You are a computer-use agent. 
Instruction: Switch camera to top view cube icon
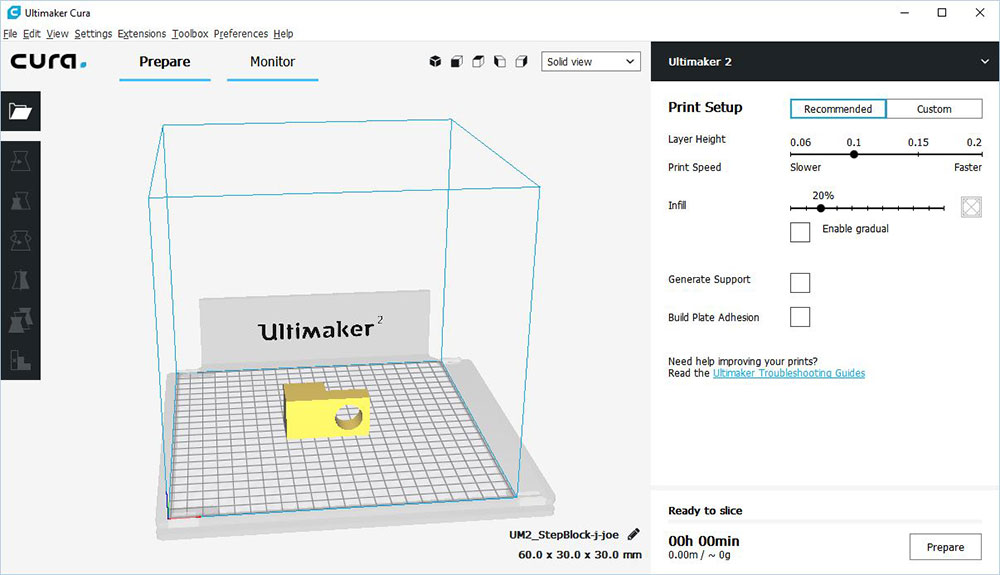[478, 62]
